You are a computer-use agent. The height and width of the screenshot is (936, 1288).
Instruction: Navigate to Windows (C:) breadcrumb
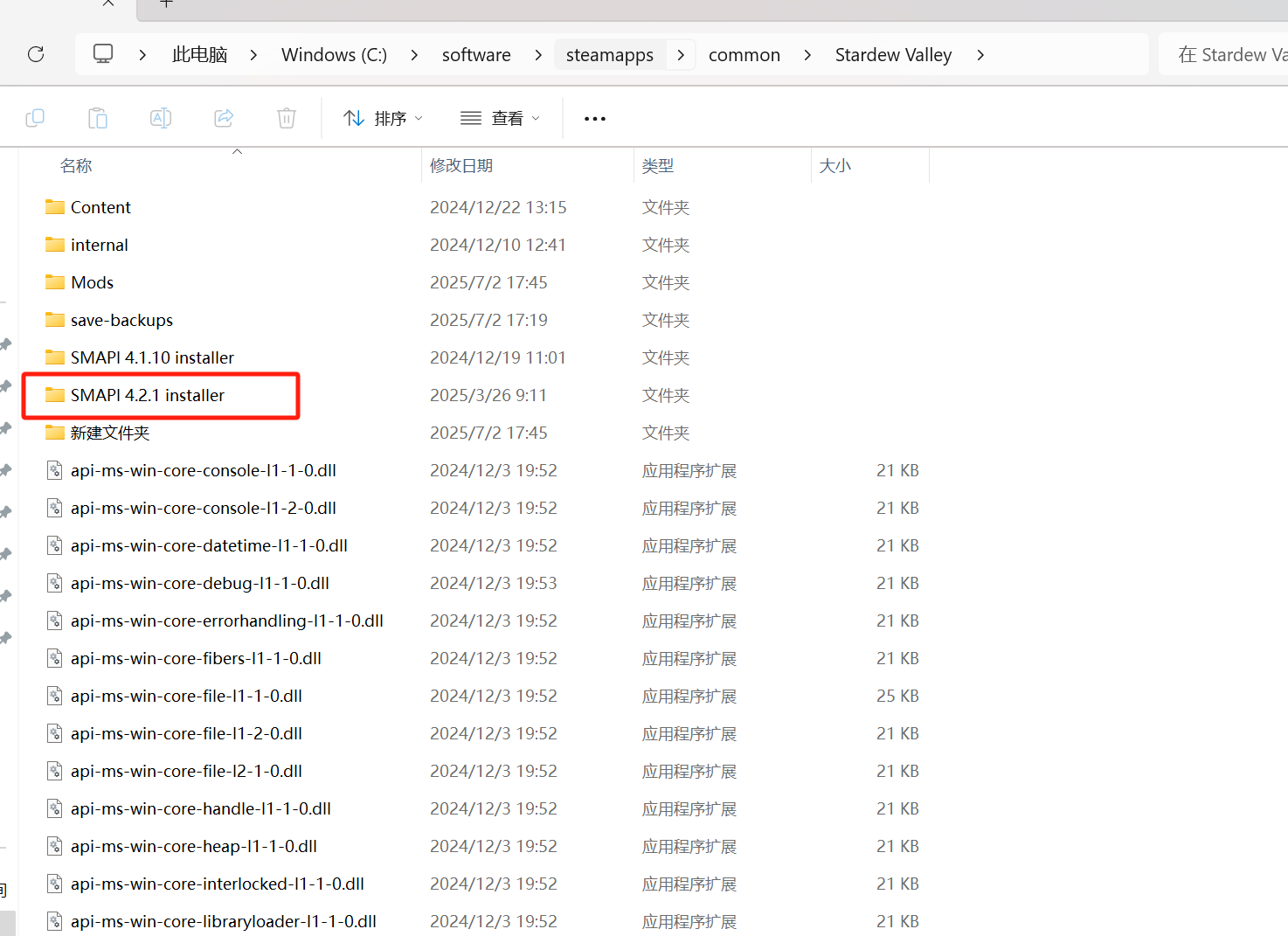[334, 55]
